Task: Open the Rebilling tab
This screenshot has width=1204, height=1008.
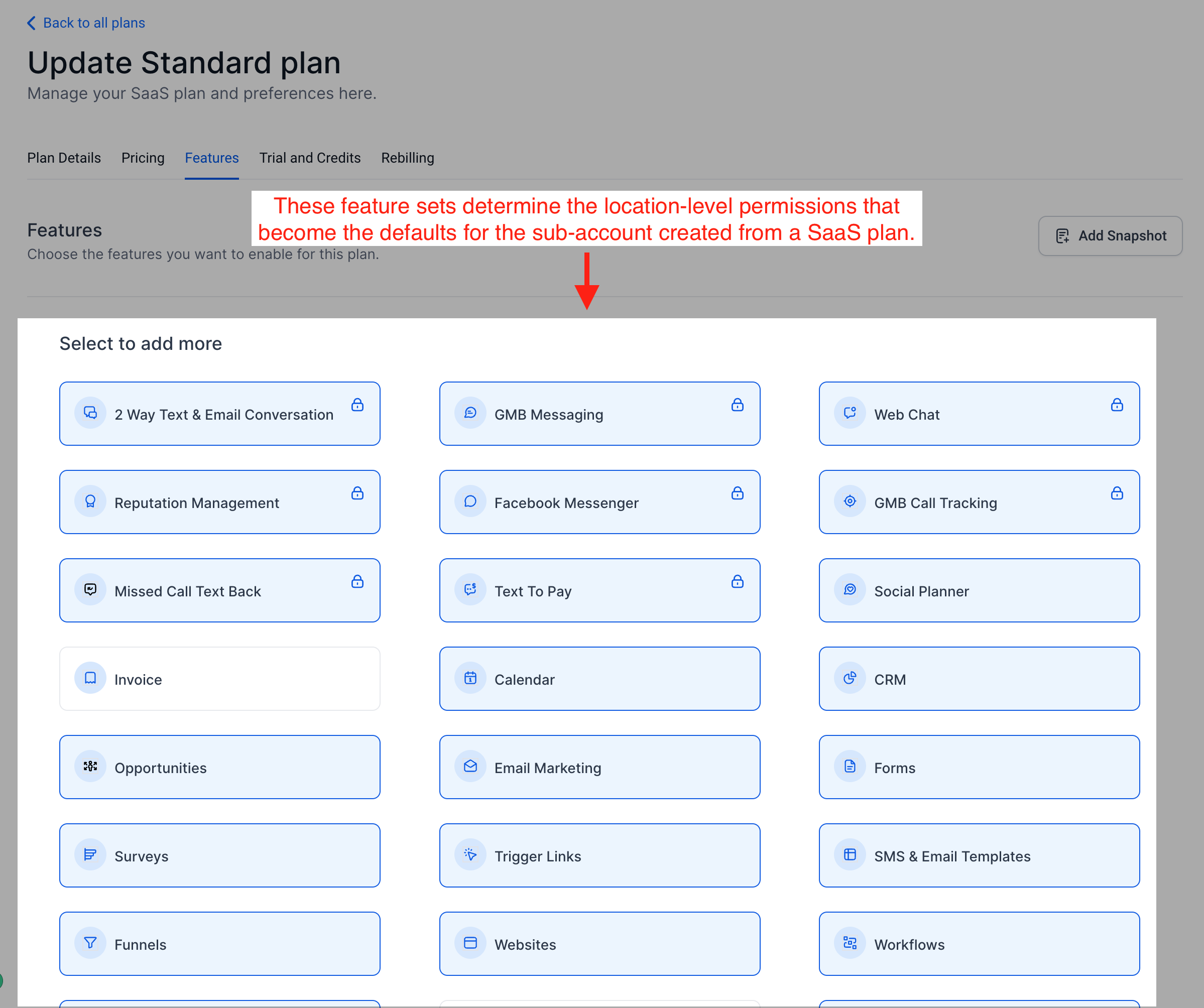Action: coord(408,158)
